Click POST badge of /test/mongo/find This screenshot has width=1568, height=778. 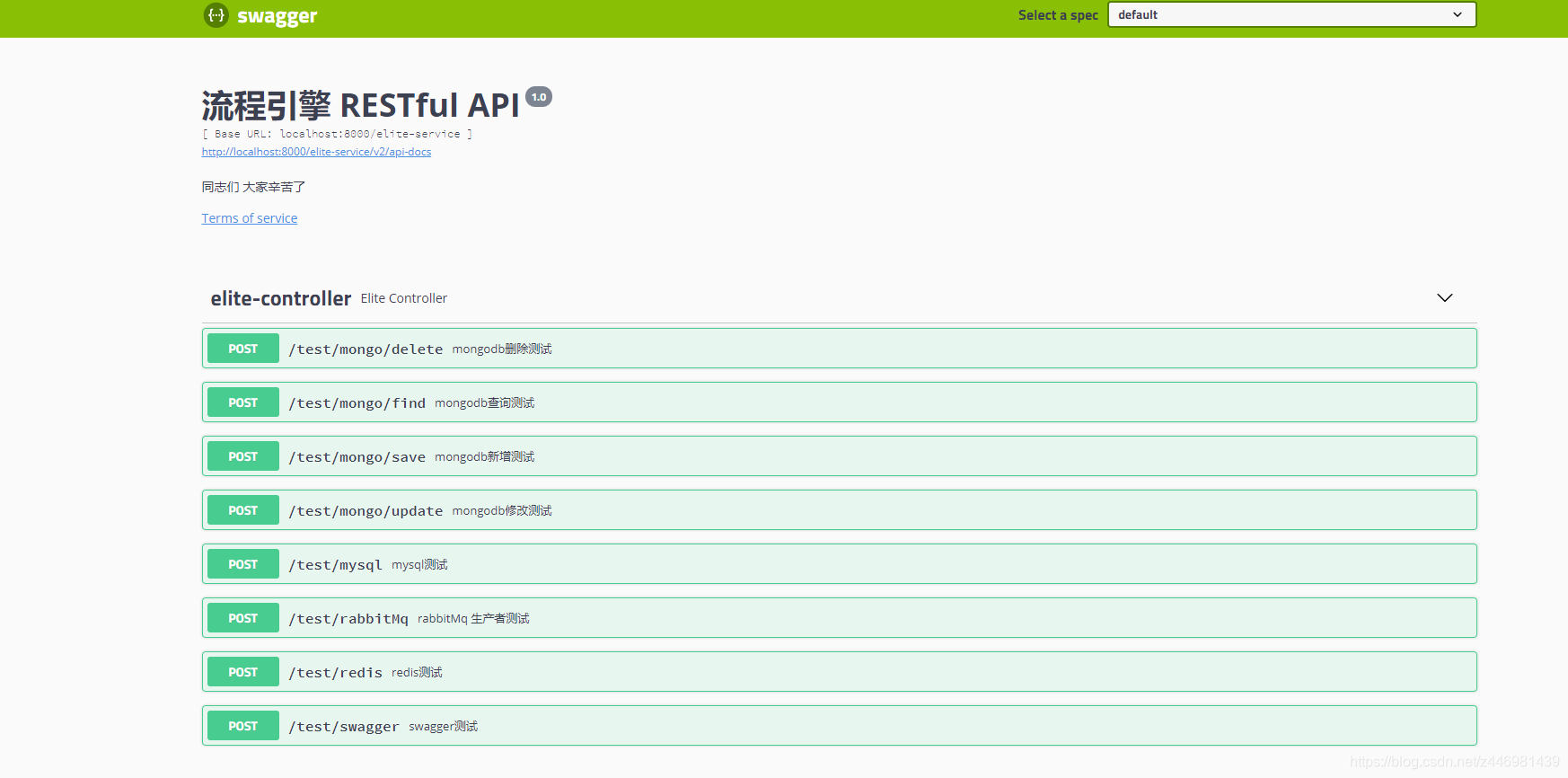243,402
